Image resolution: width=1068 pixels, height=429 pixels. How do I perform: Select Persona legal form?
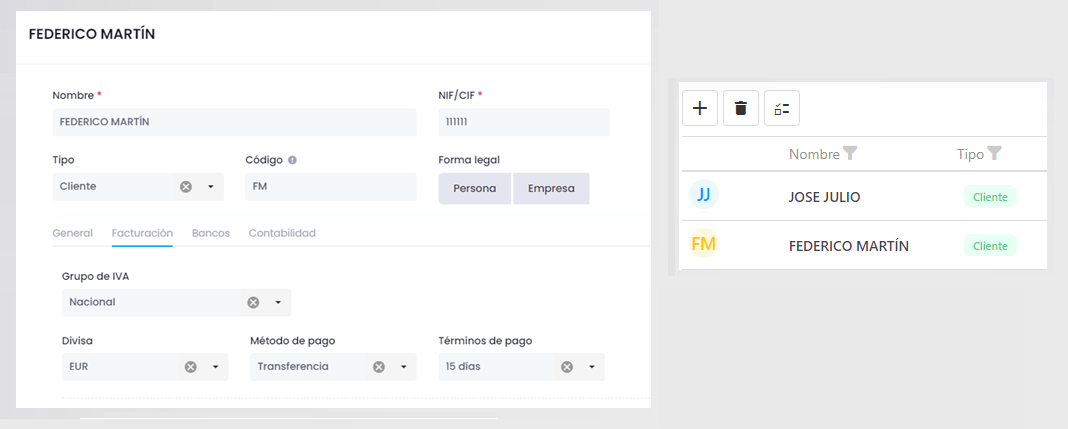pos(475,189)
